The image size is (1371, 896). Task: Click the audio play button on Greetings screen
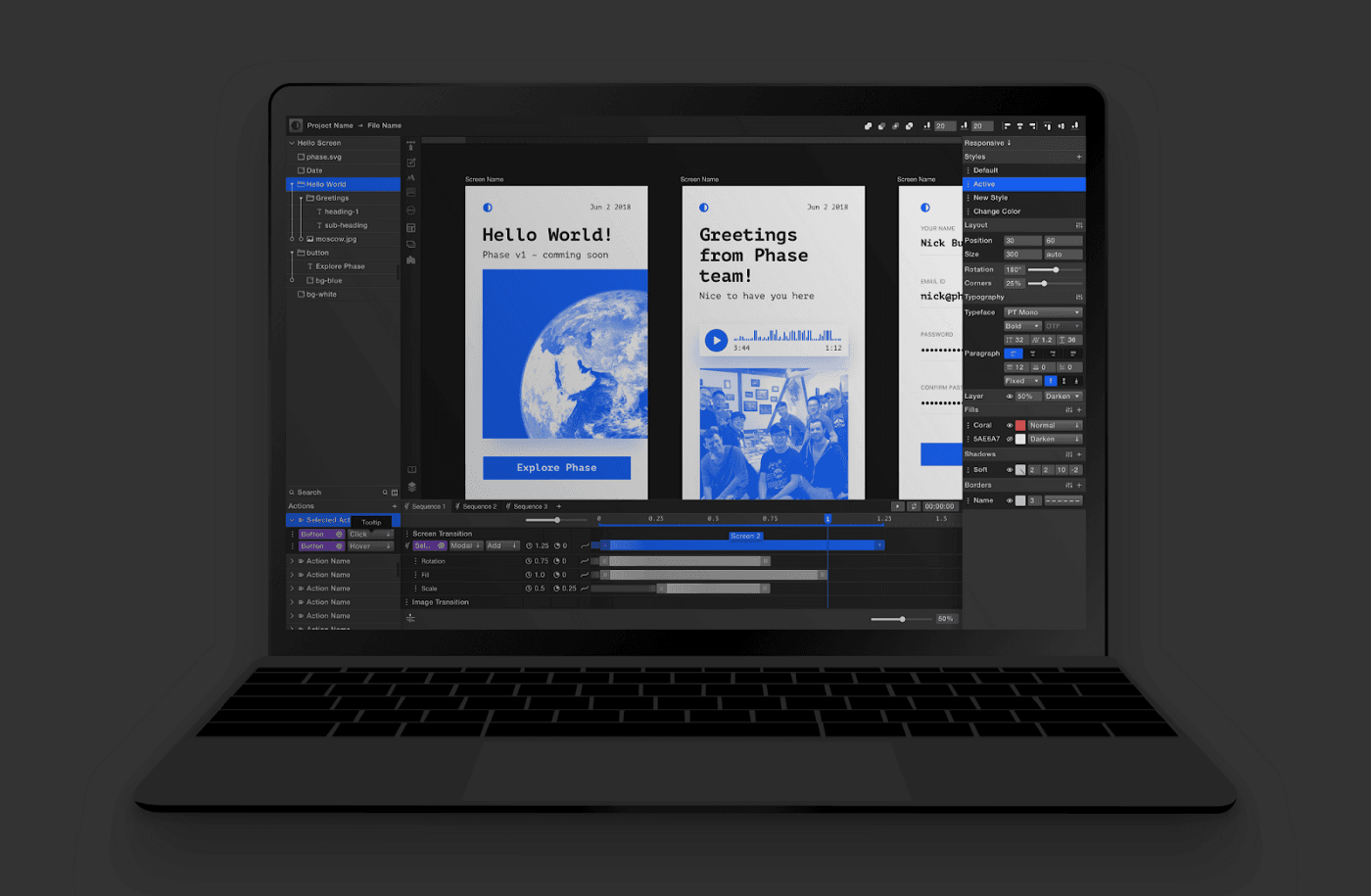[717, 340]
